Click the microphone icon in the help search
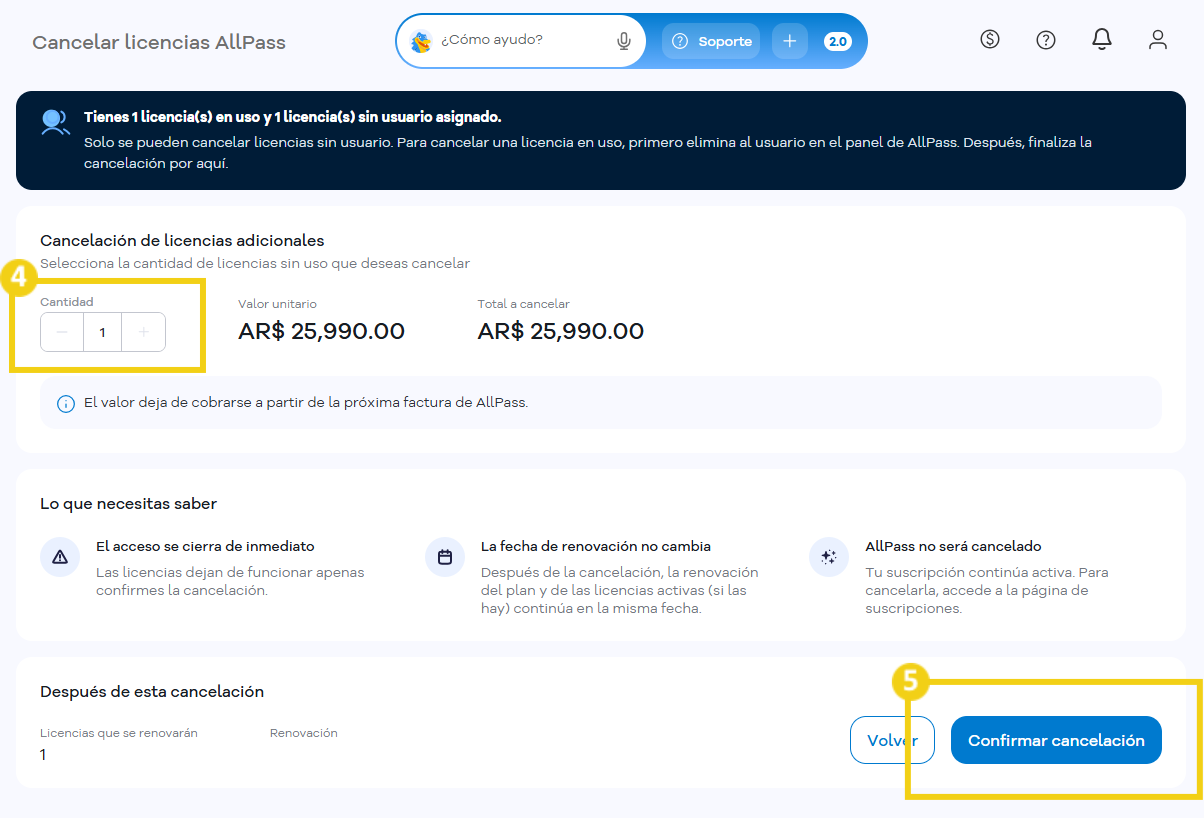 click(624, 41)
